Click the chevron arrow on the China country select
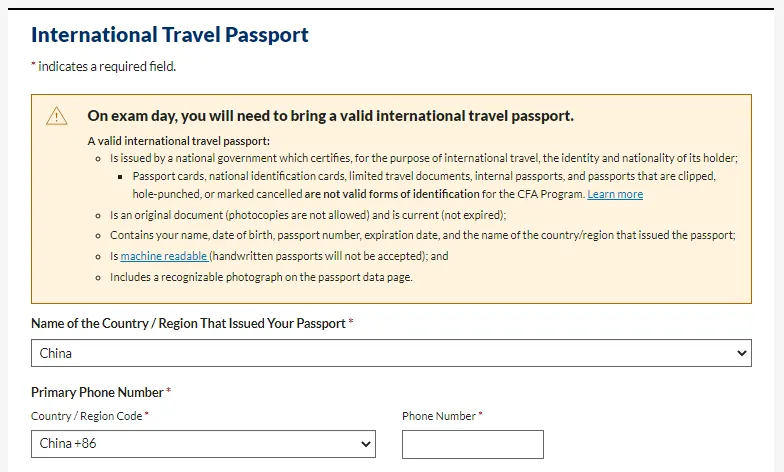The image size is (784, 472). tap(742, 353)
